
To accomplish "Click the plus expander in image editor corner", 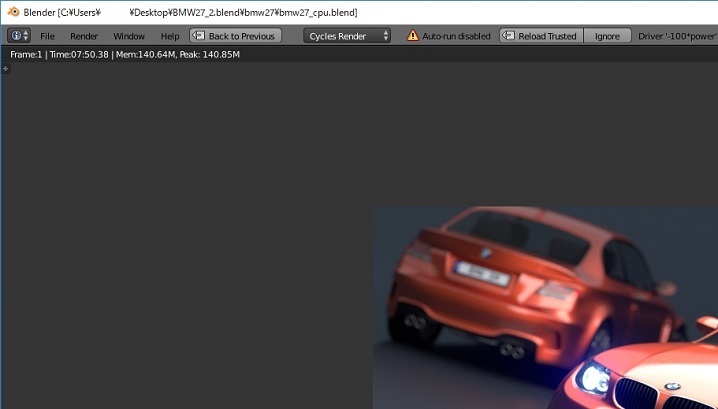I will [5, 69].
